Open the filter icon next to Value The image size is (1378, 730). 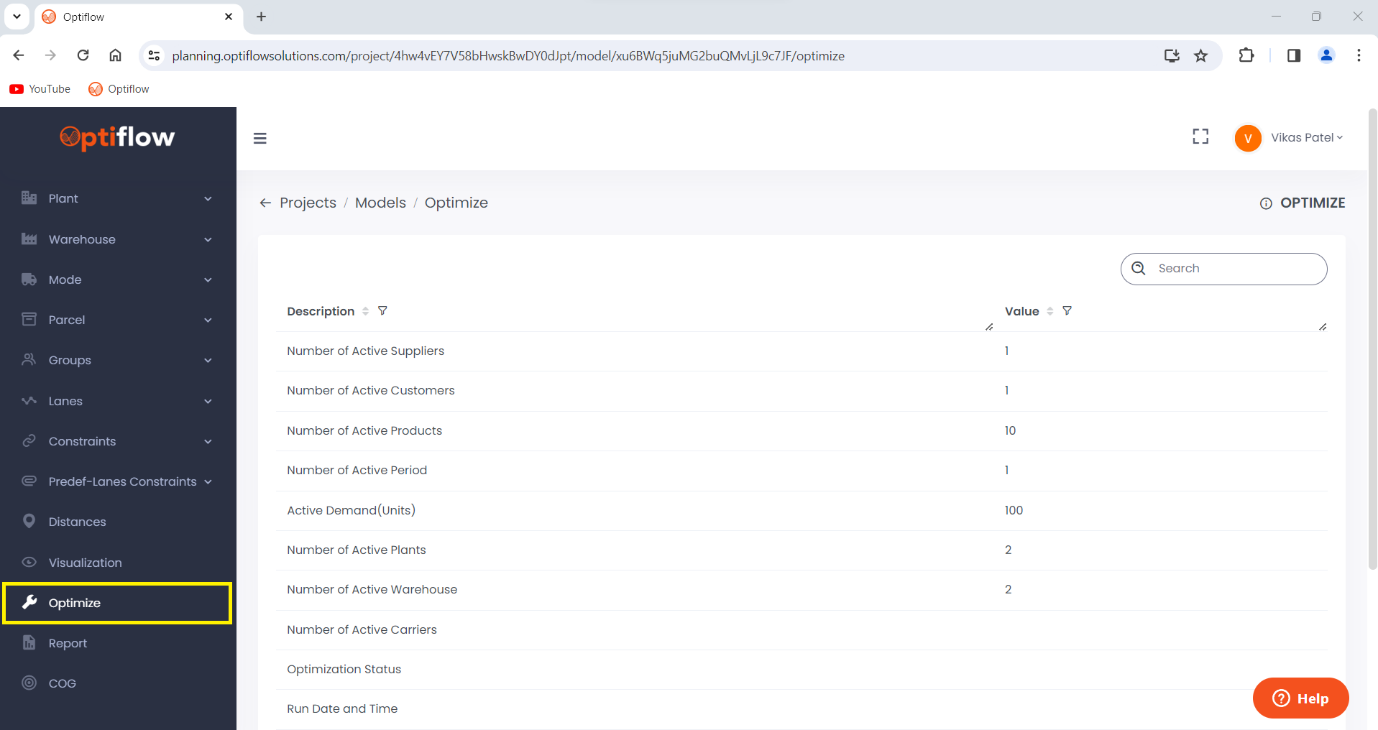coord(1066,311)
